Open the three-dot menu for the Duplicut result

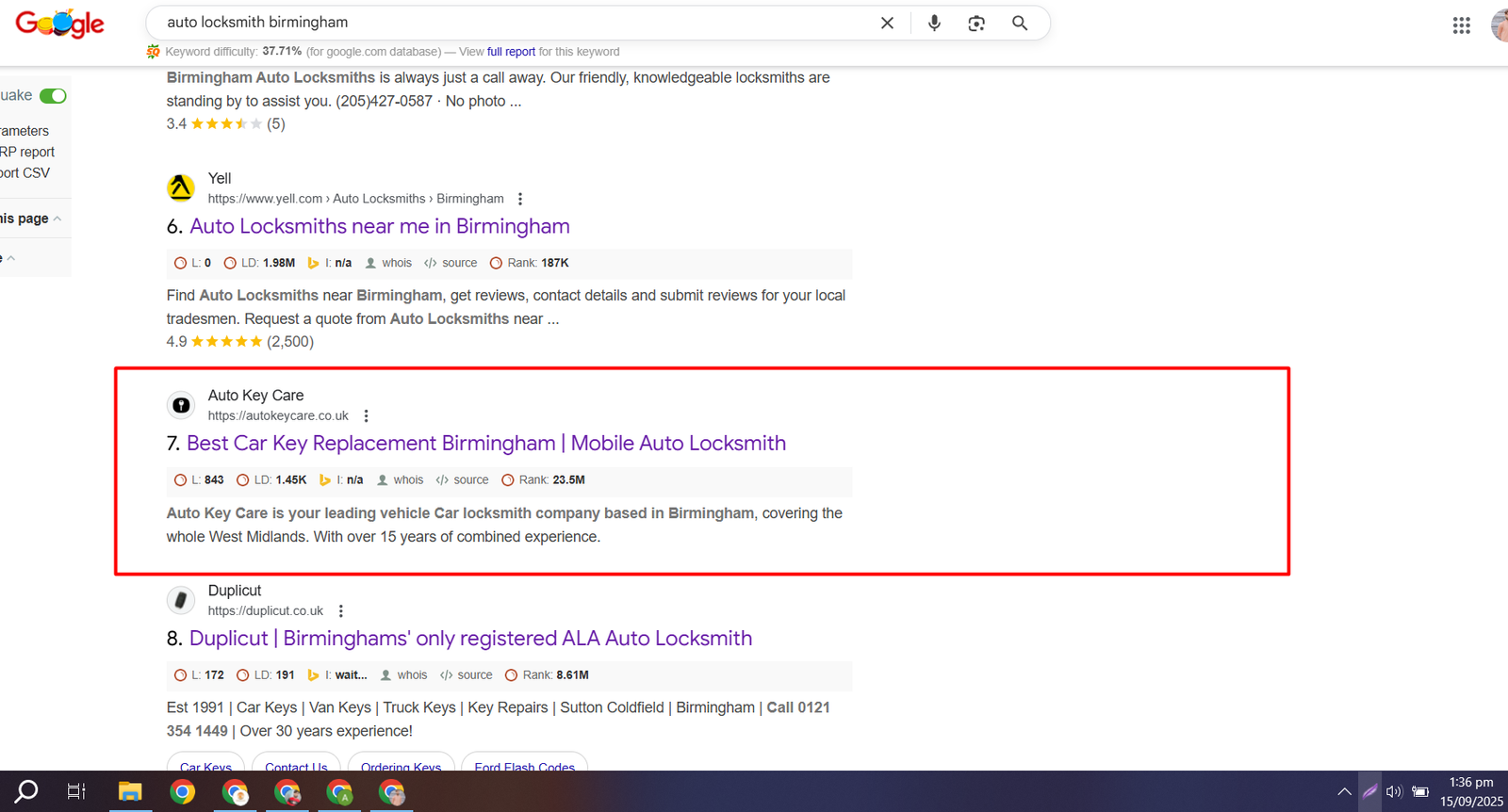(x=341, y=611)
